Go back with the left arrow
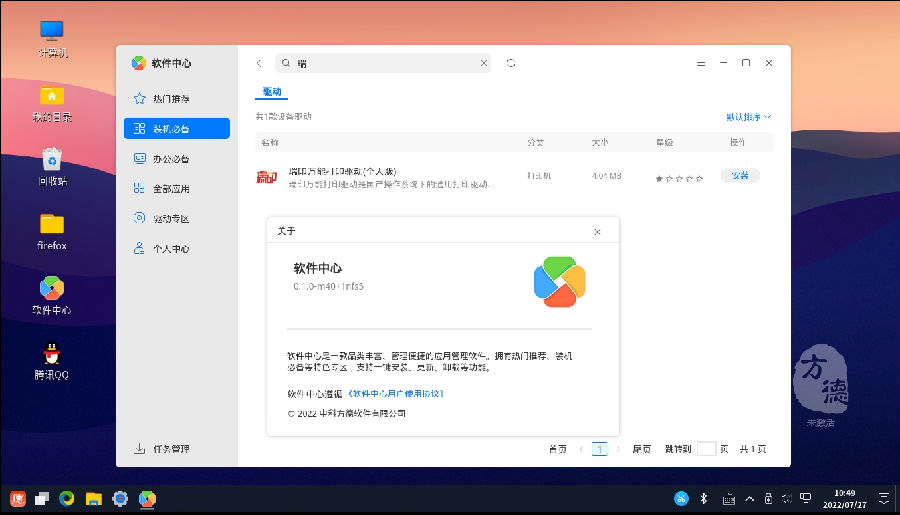 tap(259, 63)
